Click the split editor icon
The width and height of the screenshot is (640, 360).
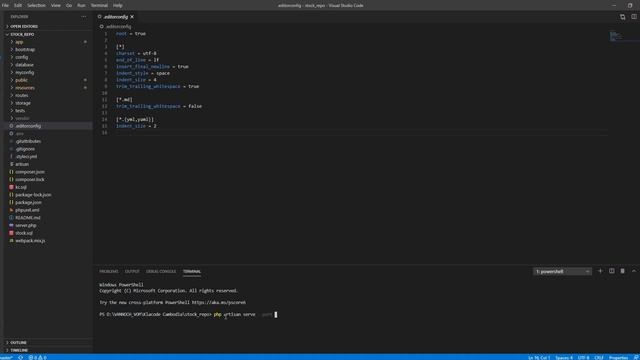click(x=633, y=17)
